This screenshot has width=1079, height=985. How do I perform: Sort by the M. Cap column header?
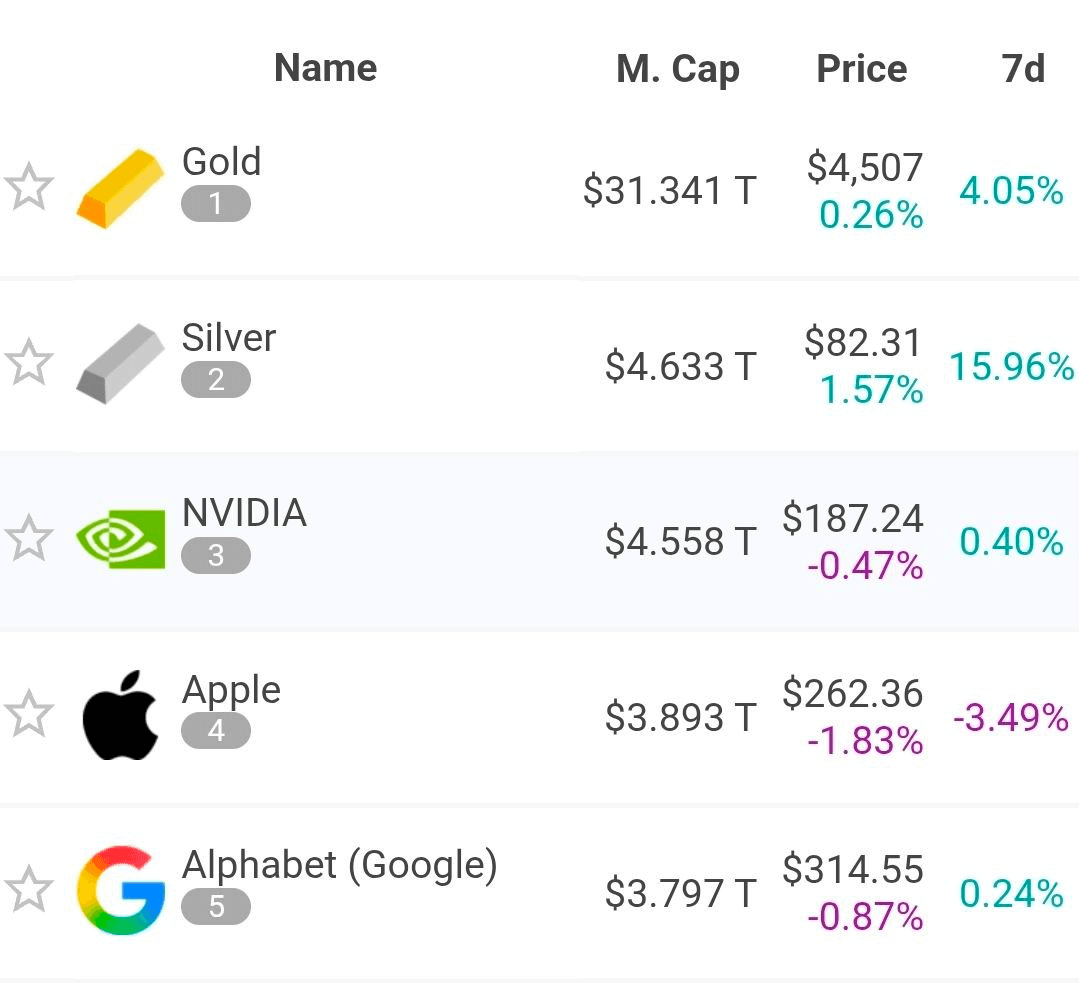click(677, 69)
